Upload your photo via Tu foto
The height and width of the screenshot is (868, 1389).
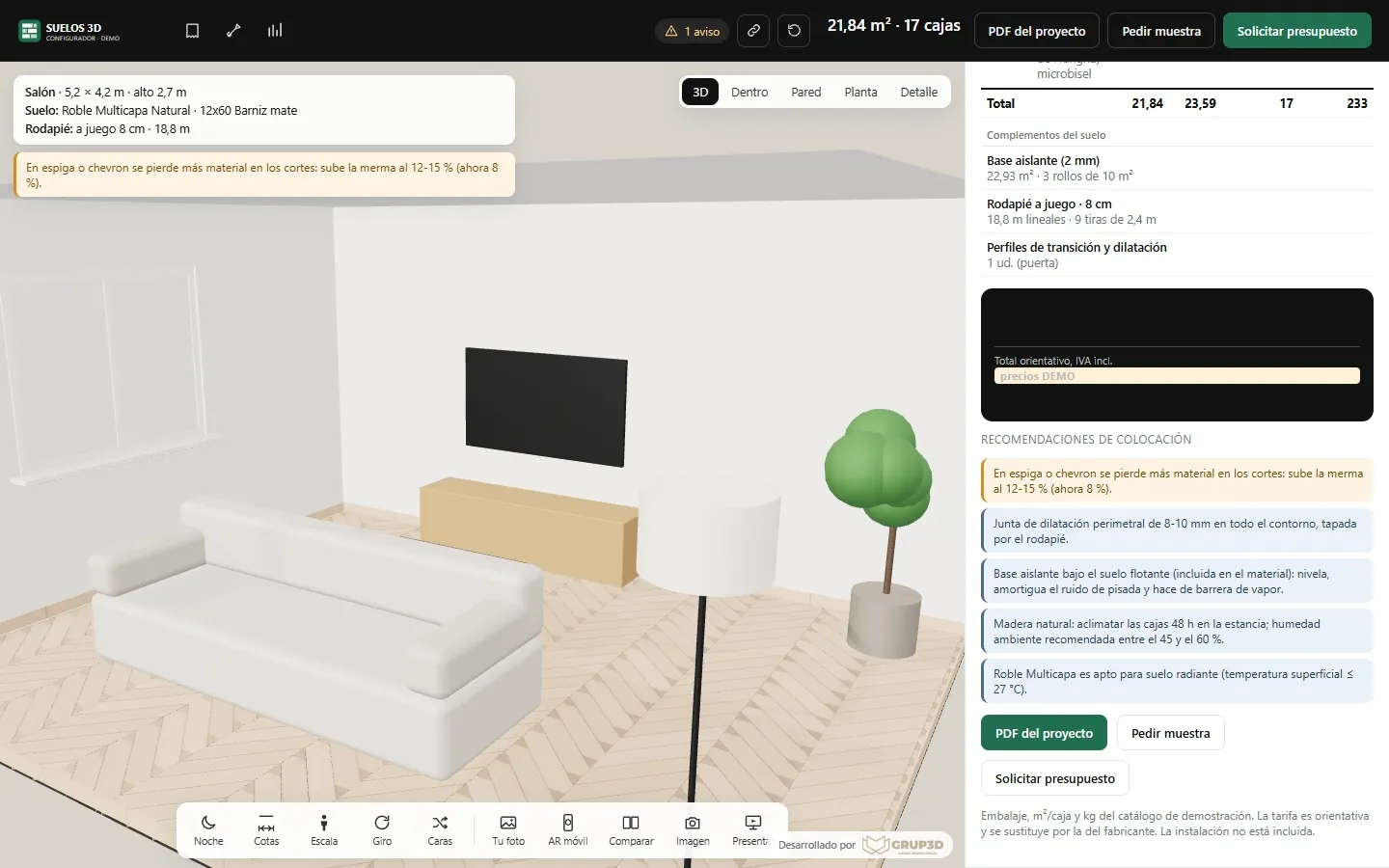pyautogui.click(x=508, y=829)
